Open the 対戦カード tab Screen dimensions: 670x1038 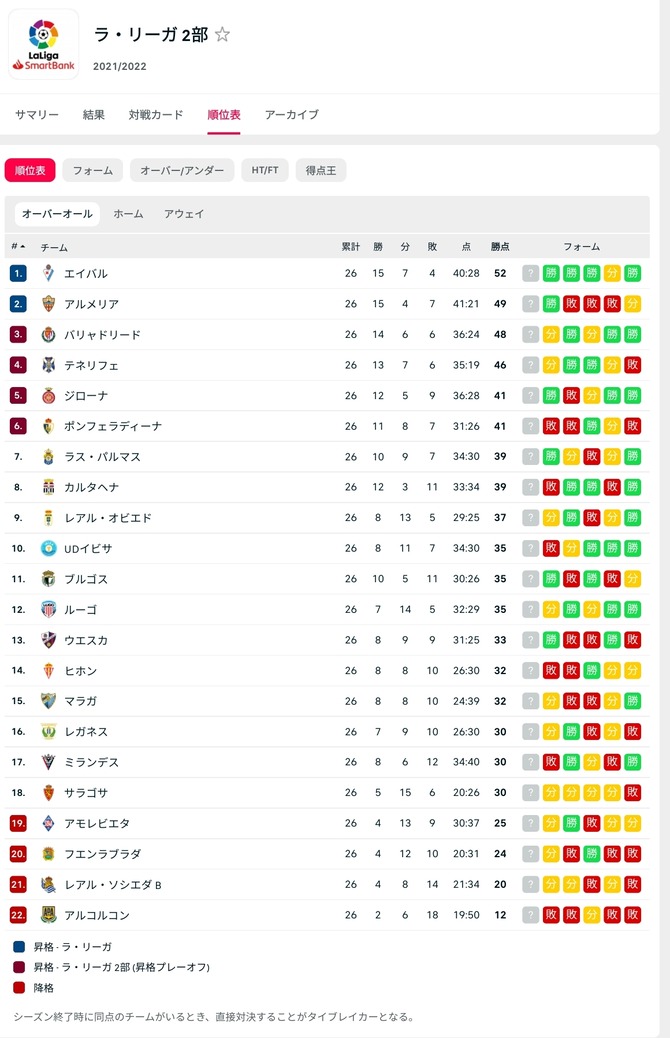click(156, 115)
